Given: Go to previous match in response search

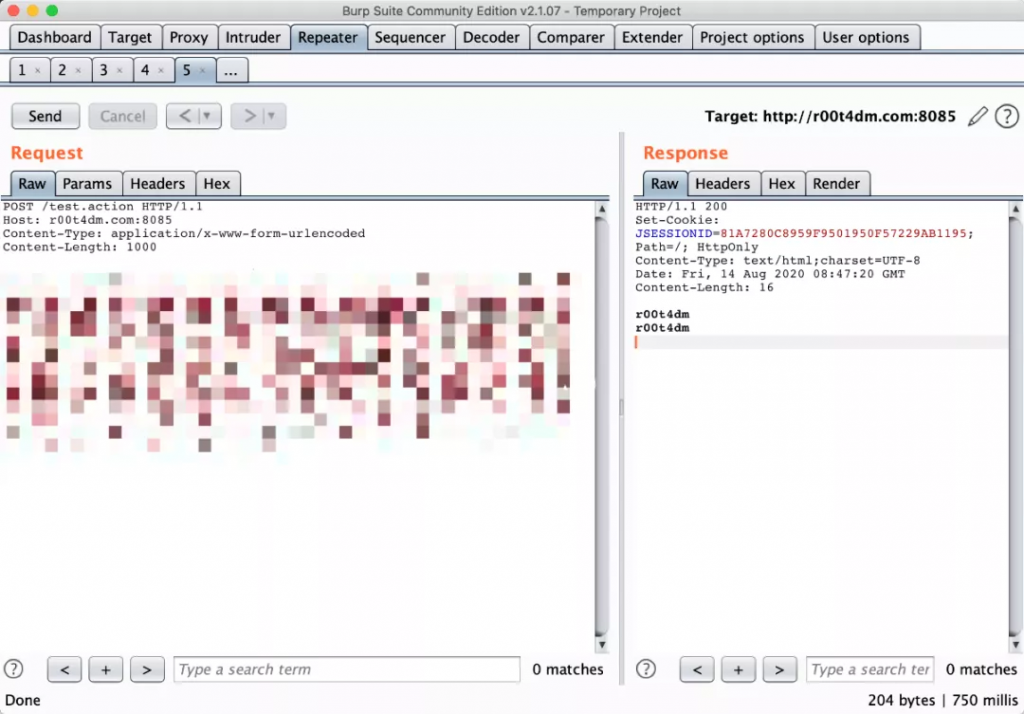Looking at the screenshot, I should coord(697,670).
